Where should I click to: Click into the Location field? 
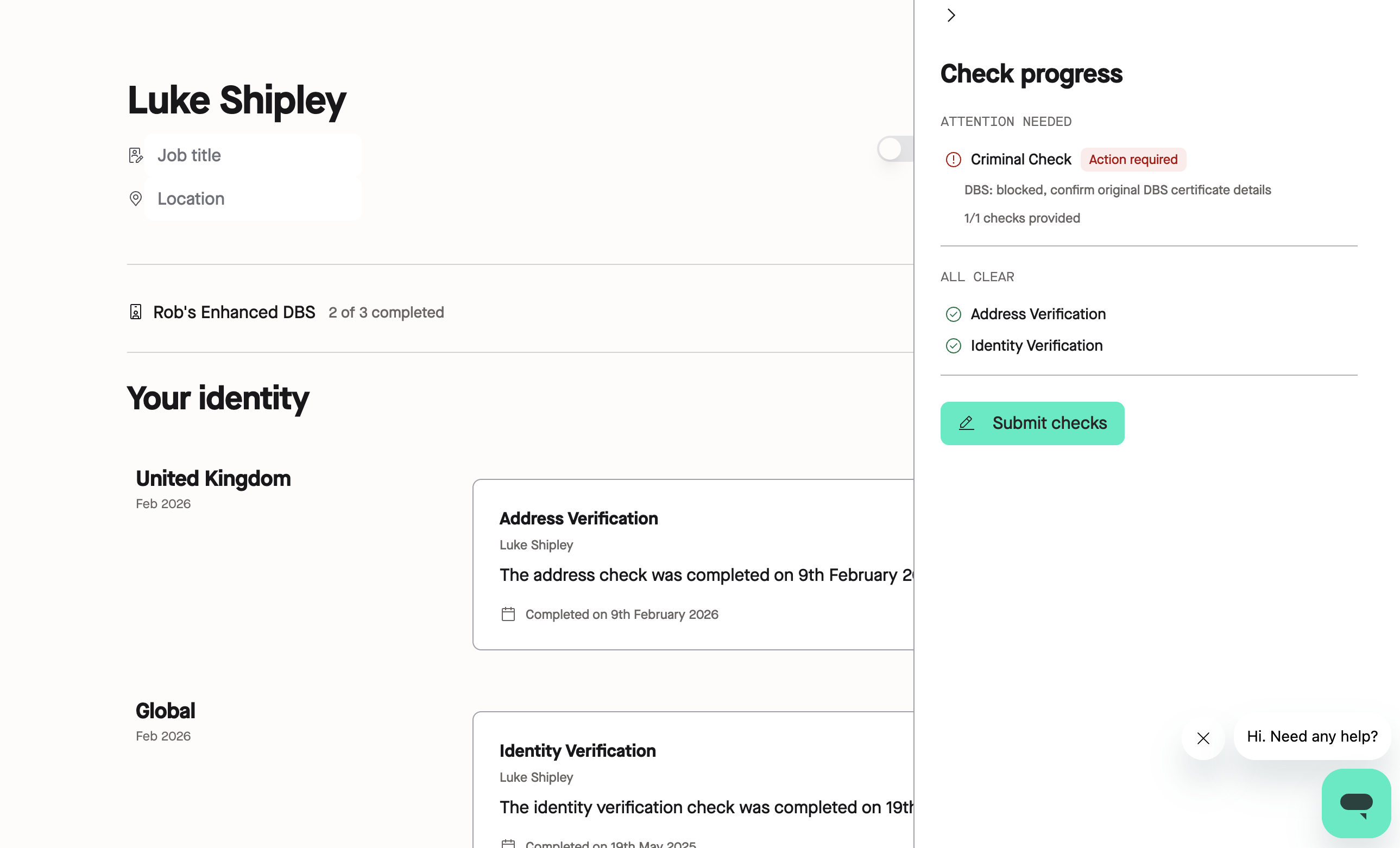tap(253, 199)
